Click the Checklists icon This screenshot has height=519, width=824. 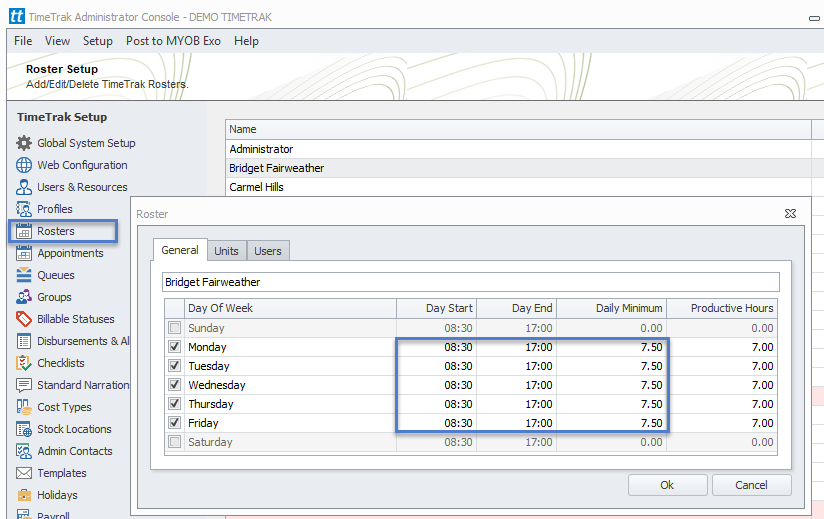pyautogui.click(x=24, y=363)
